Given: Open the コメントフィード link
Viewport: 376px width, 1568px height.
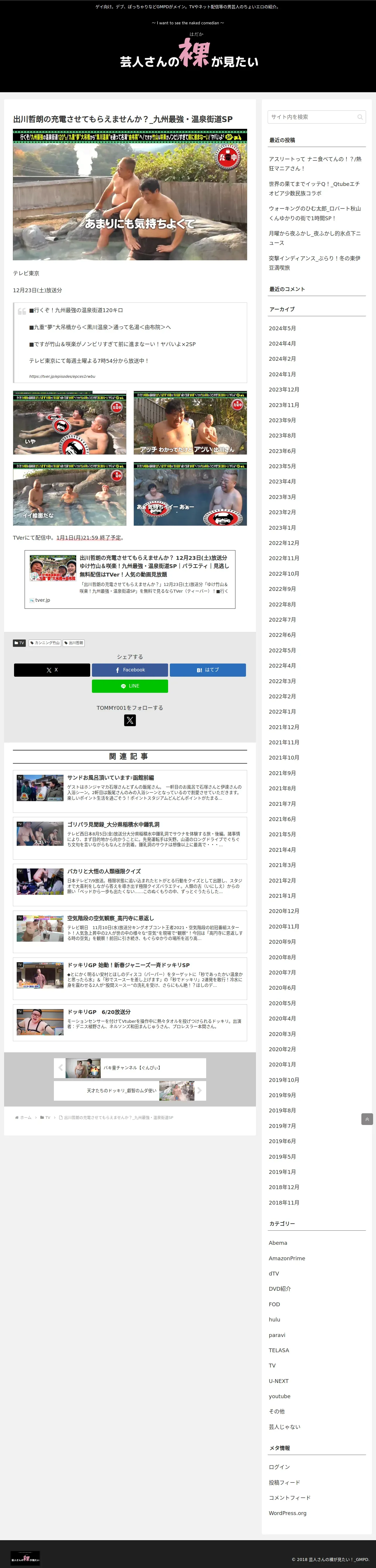Looking at the screenshot, I should click(290, 1498).
